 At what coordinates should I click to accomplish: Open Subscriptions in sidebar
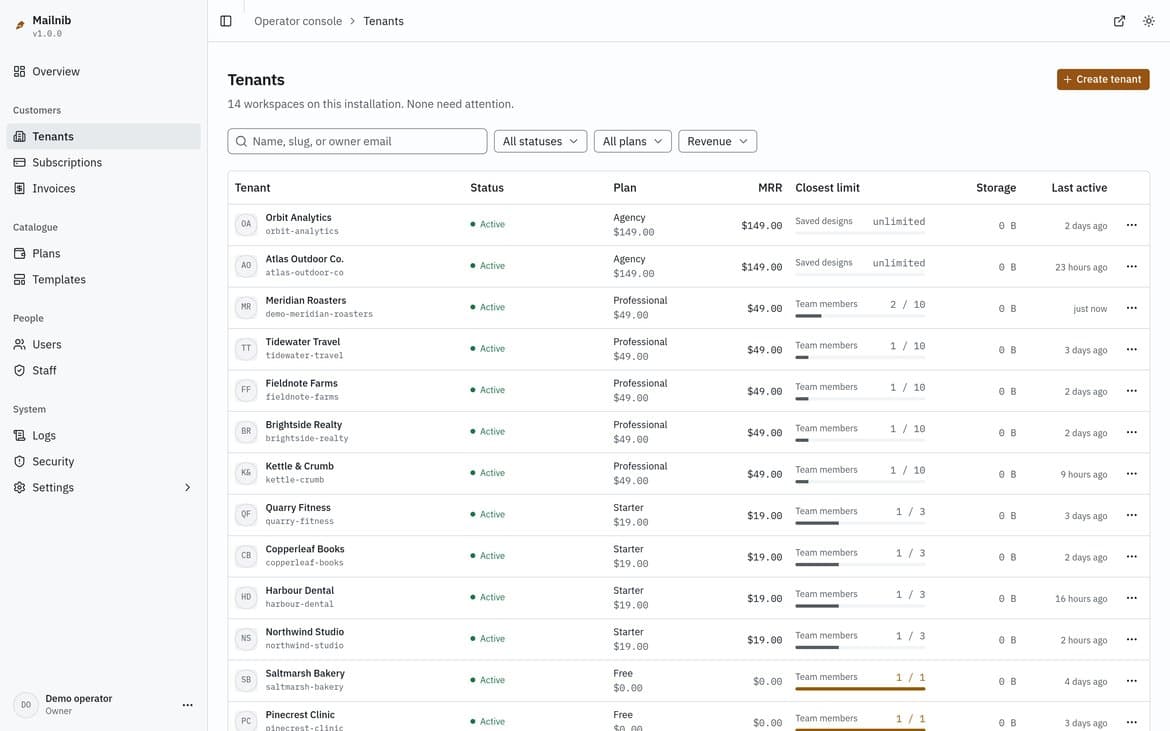tap(103, 163)
